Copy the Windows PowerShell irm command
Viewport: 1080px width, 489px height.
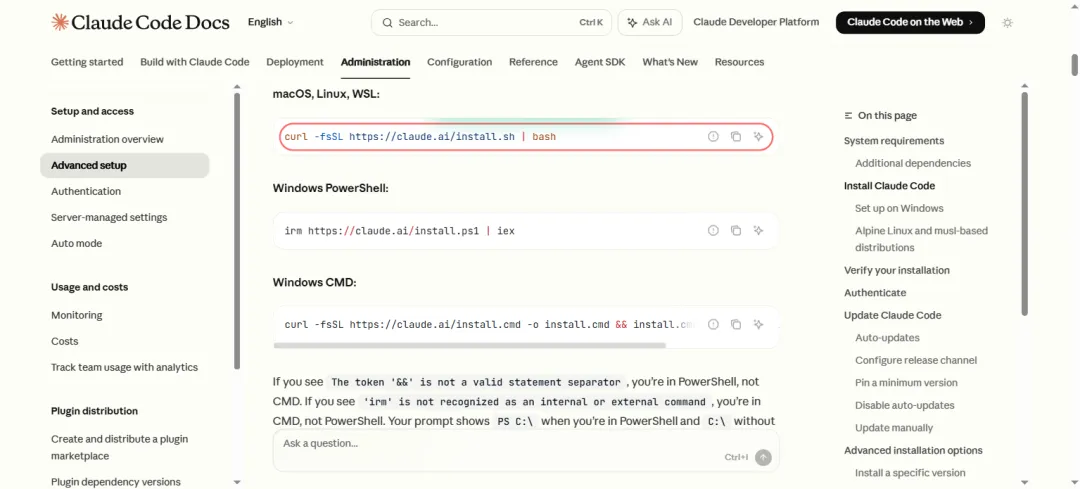[736, 231]
